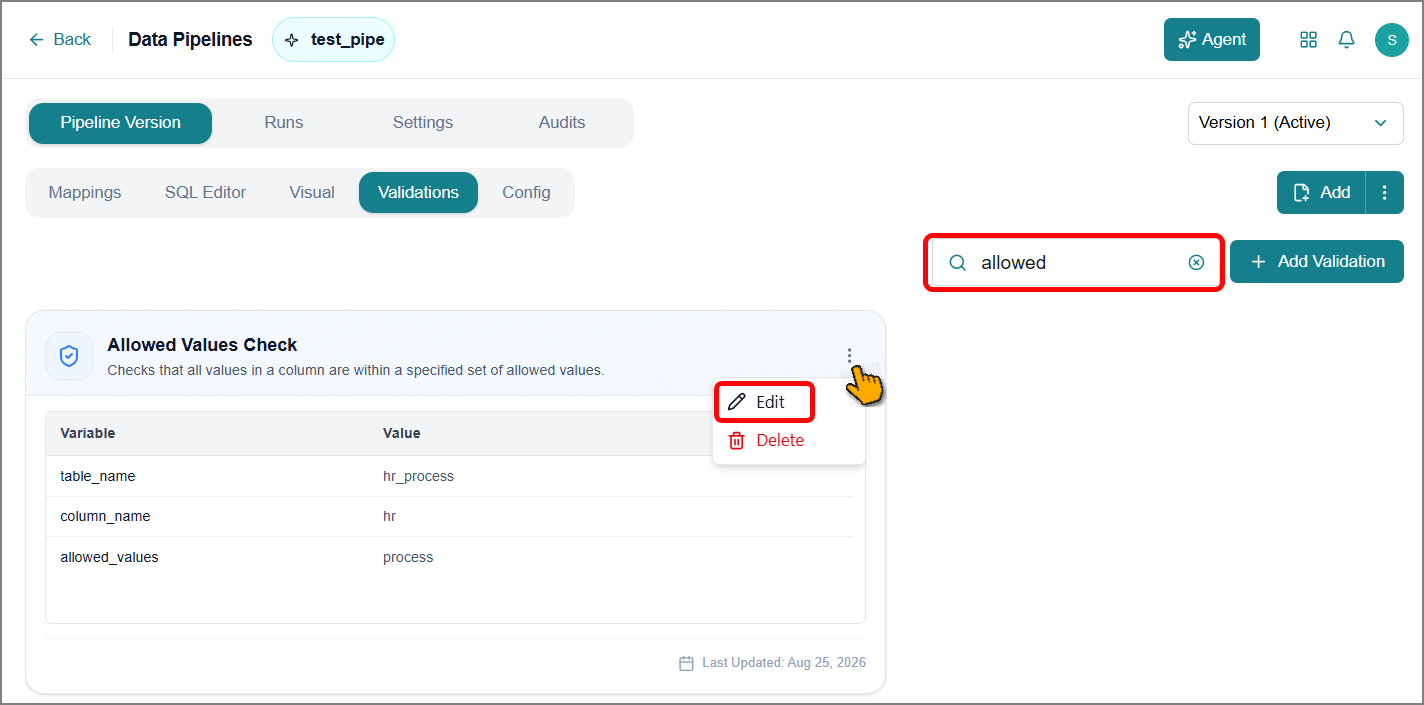Click the three-dot menu beside the Add button

[x=1384, y=193]
